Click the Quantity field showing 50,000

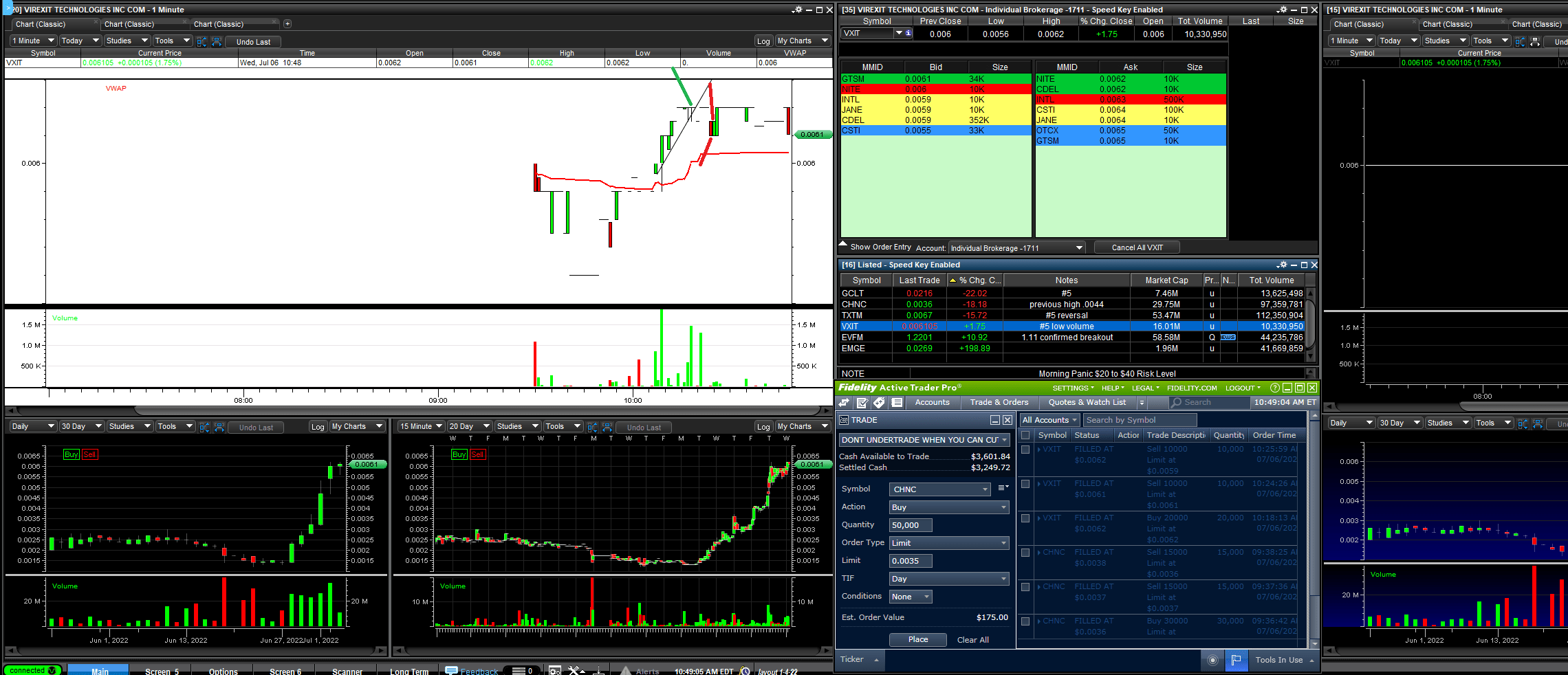pos(911,525)
